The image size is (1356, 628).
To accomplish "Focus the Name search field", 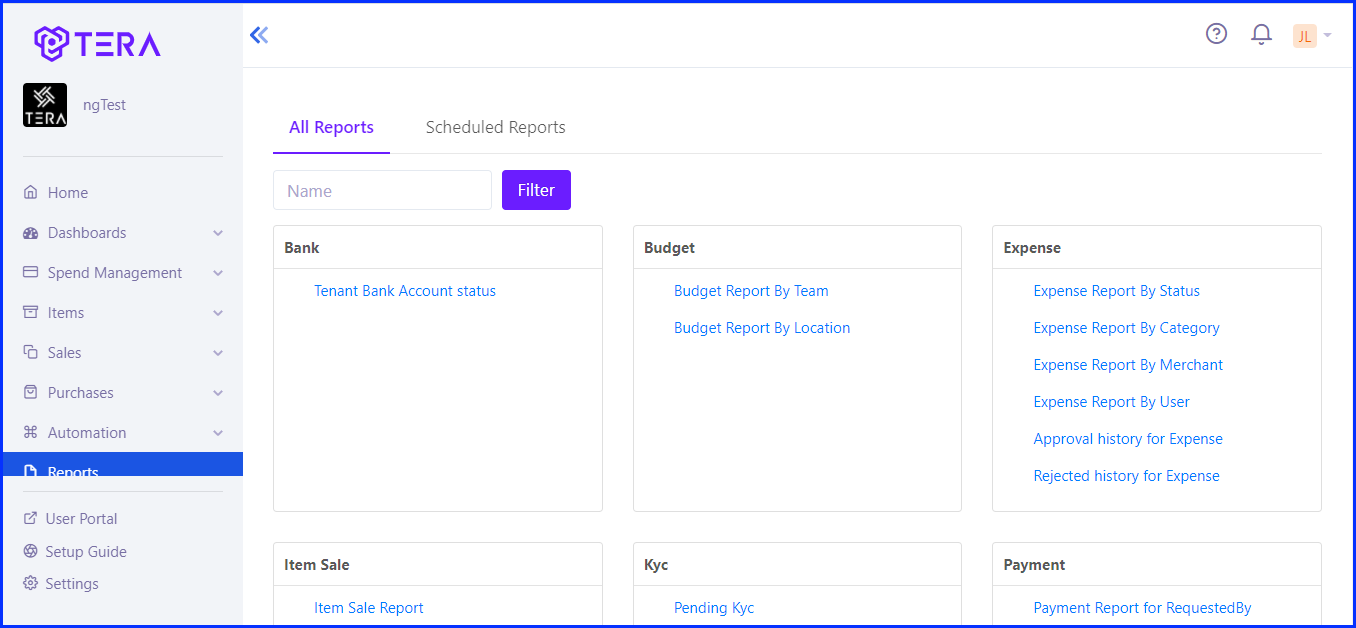I will (x=382, y=190).
